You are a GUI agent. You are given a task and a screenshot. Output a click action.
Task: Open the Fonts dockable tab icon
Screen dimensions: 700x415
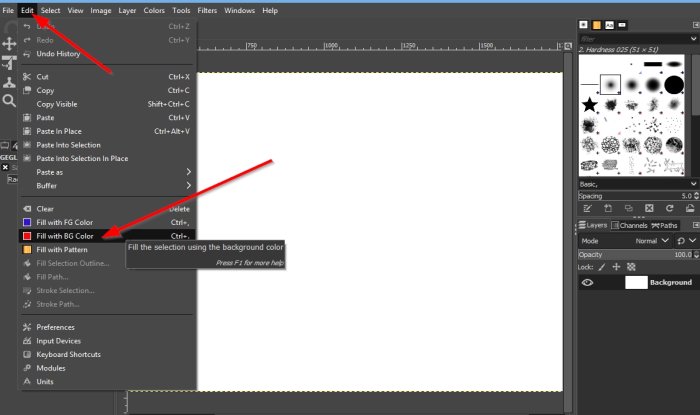coord(609,25)
